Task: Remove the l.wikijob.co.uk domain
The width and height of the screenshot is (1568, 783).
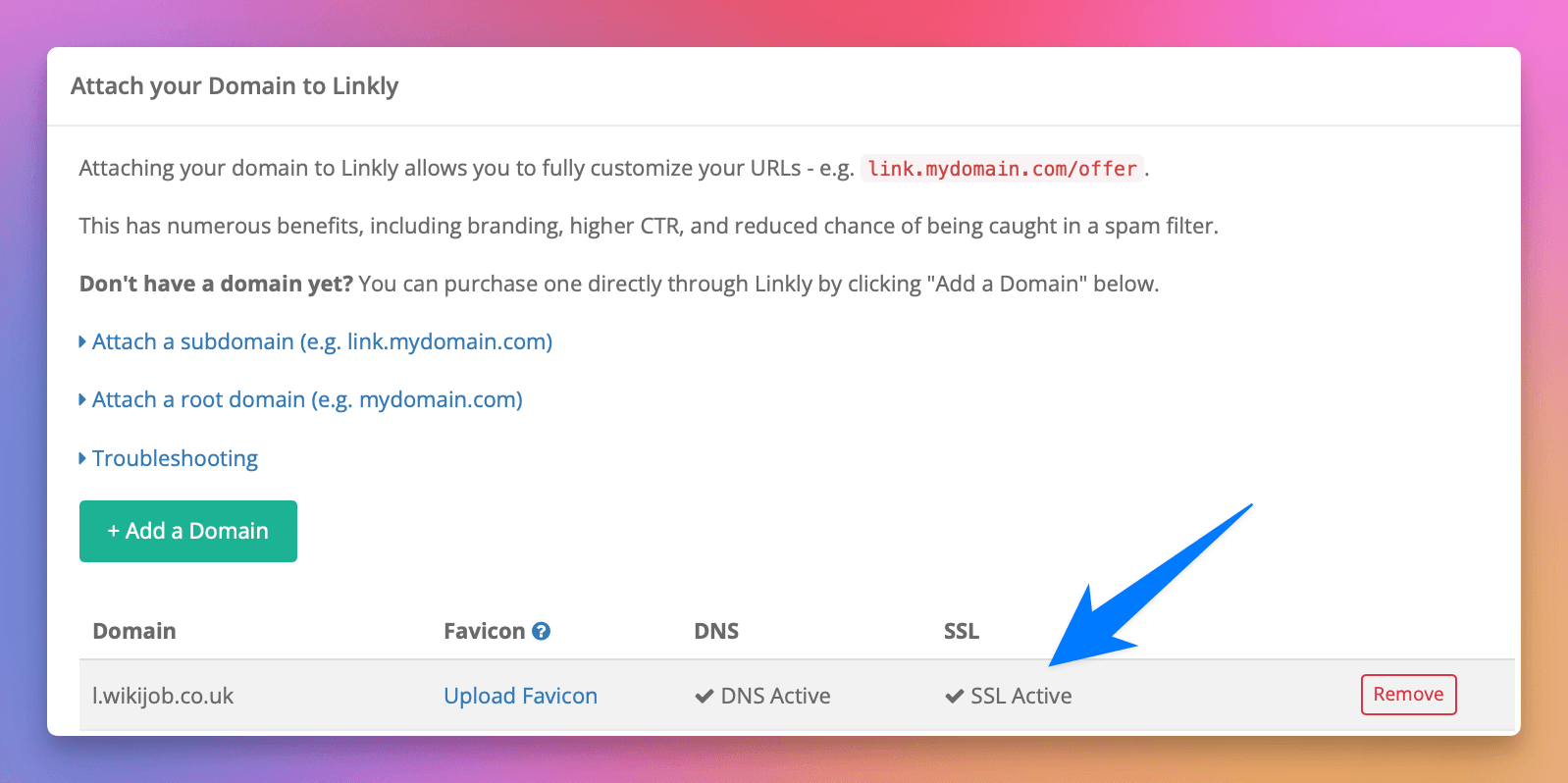Action: pyautogui.click(x=1407, y=695)
